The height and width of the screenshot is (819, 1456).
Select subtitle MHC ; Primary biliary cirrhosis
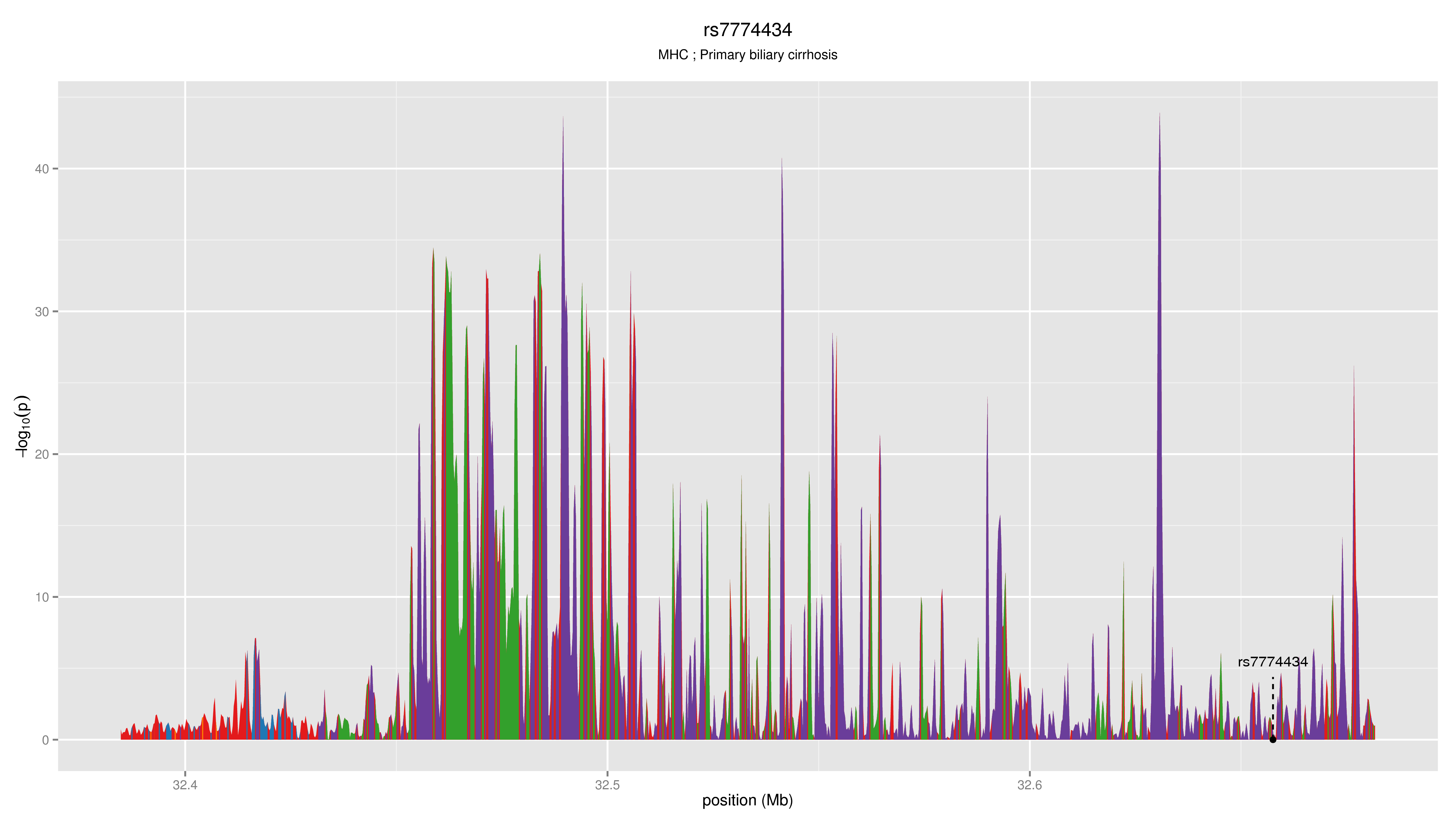click(747, 55)
